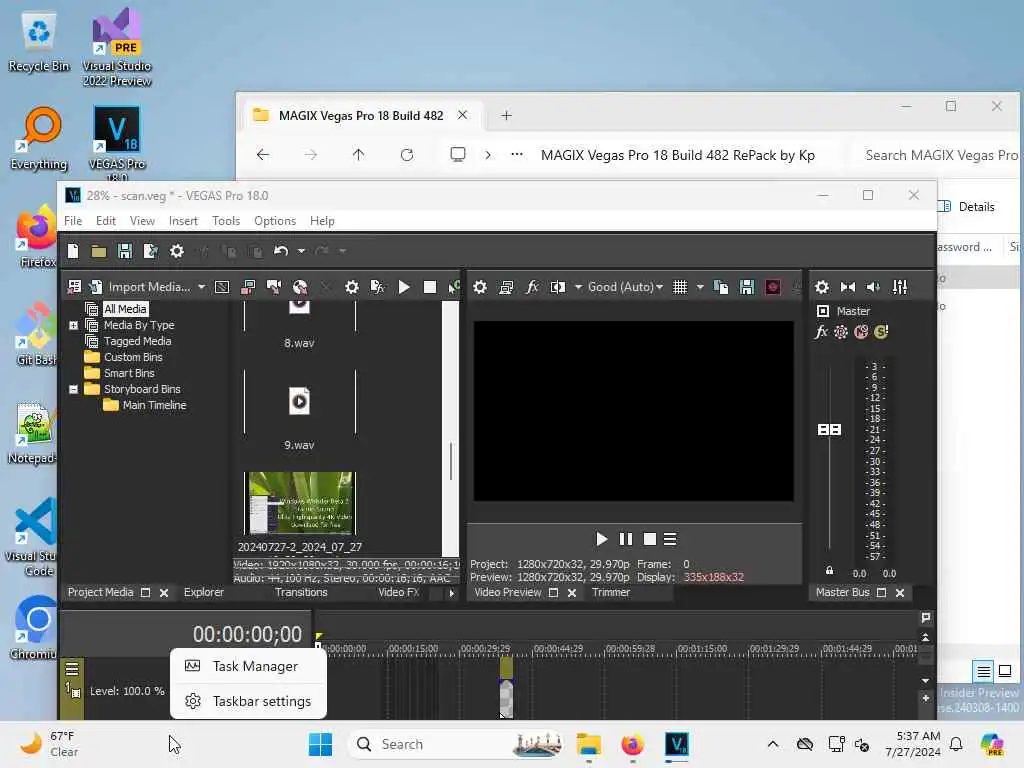
Task: Open the undo history dropdown arrow
Action: (x=301, y=251)
